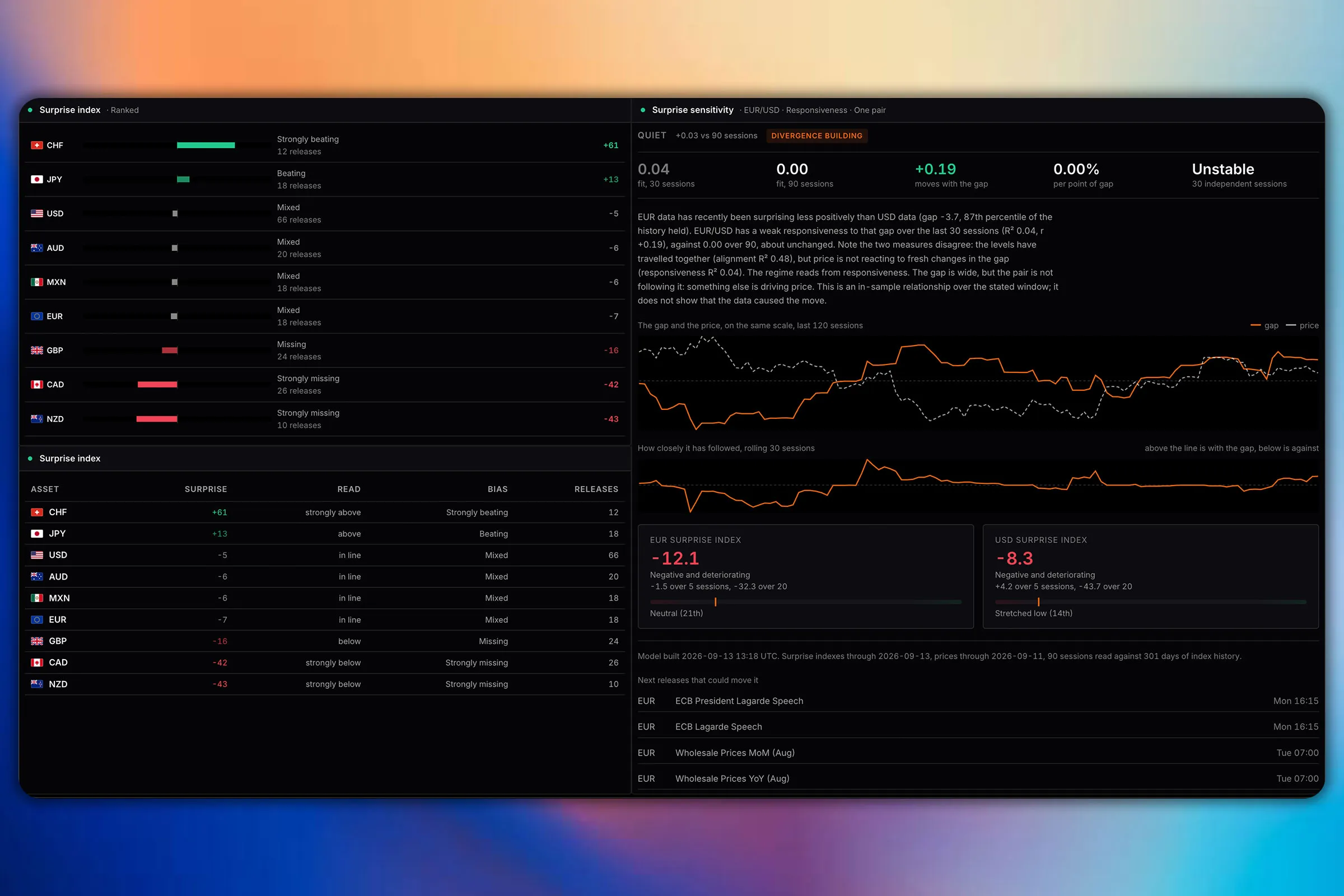1344x896 pixels.
Task: Click the NZD red surprise bar
Action: [157, 419]
